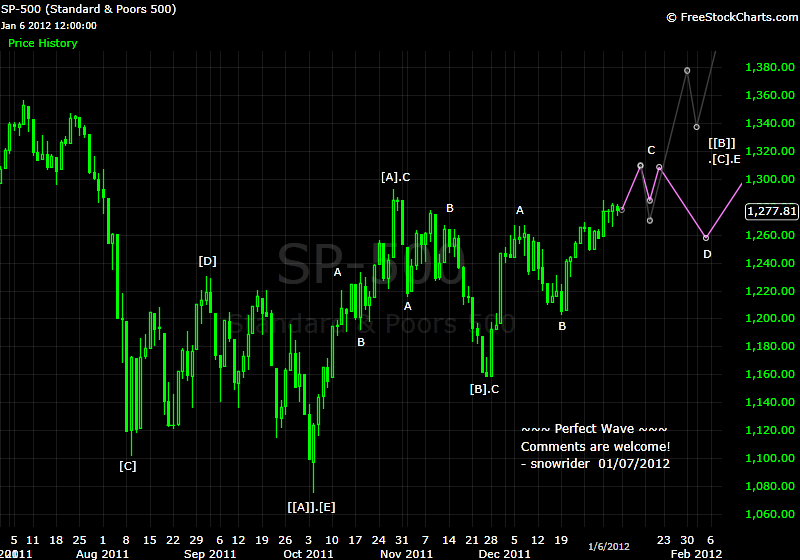Click the 1,360.00 price axis label
Viewport: 800px width, 560px height.
(770, 95)
